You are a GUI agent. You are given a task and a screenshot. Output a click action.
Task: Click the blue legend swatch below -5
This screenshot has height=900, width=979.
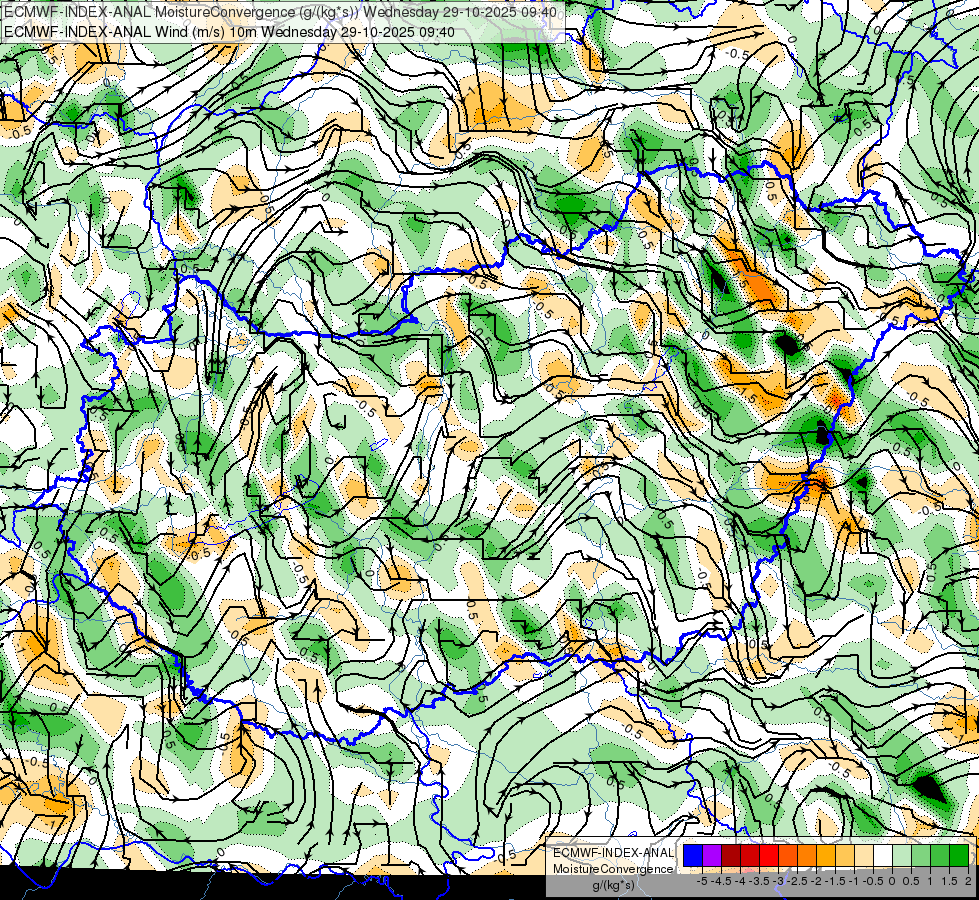coord(693,856)
